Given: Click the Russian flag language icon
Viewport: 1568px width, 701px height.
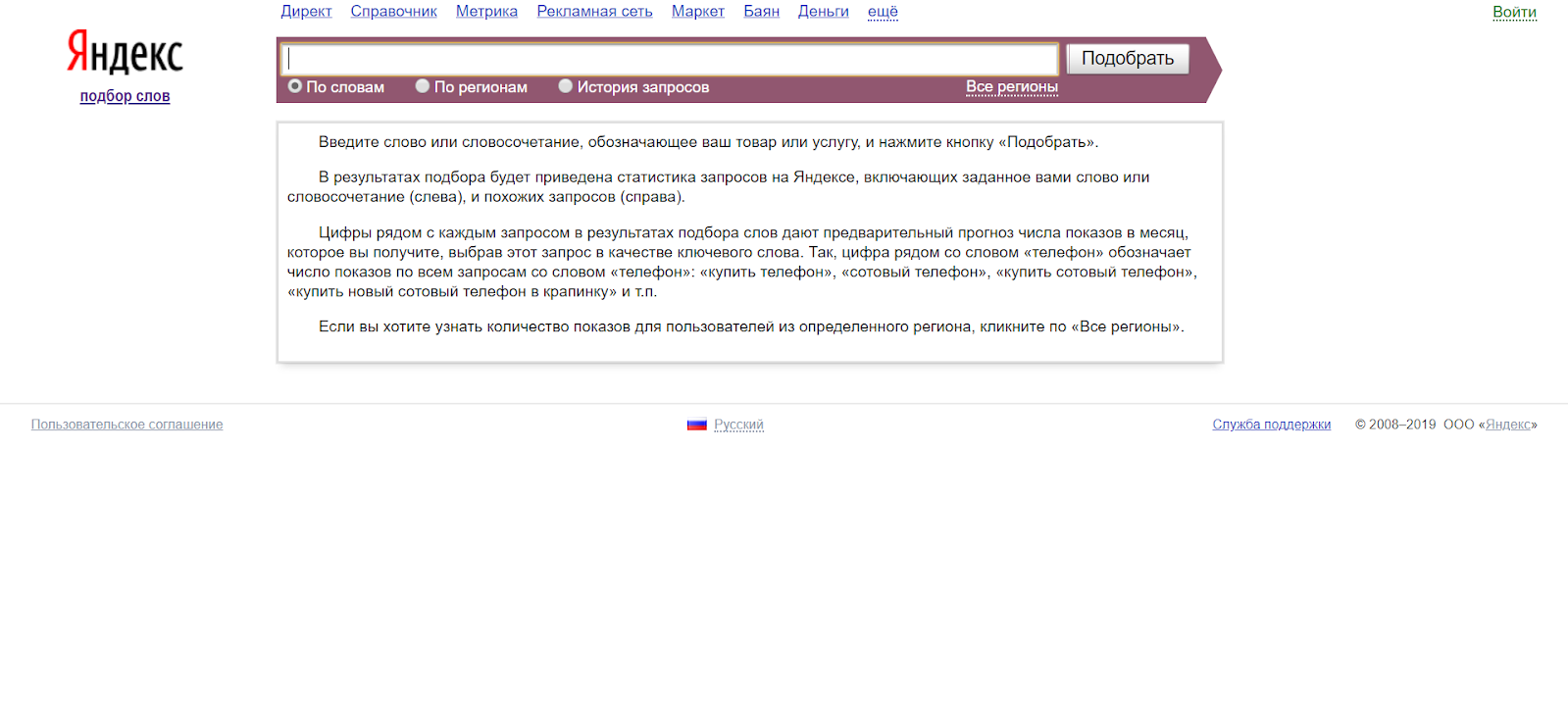Looking at the screenshot, I should coord(697,425).
